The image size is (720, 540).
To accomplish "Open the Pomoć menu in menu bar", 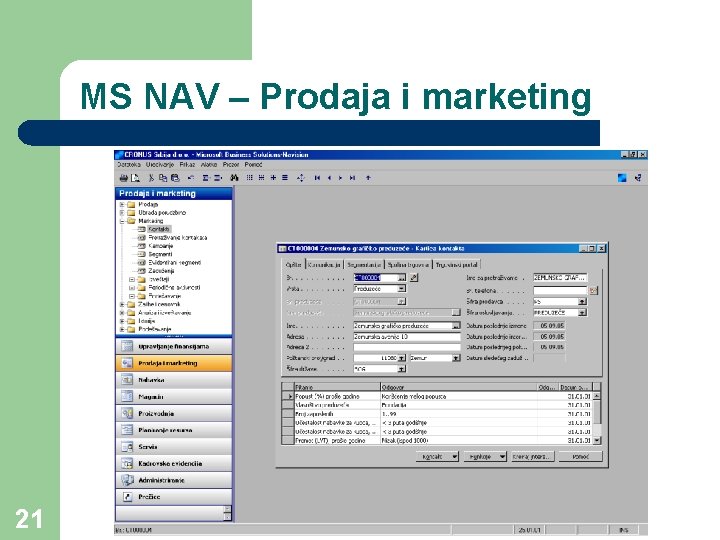I will (x=253, y=164).
